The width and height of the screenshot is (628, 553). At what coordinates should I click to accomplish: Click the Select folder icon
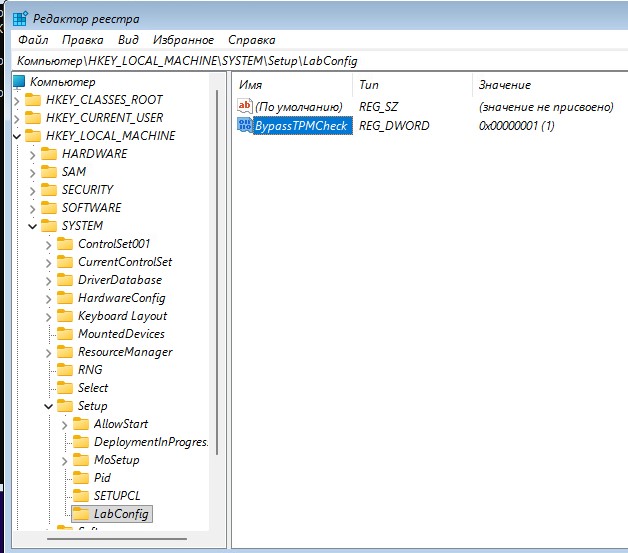[x=65, y=388]
